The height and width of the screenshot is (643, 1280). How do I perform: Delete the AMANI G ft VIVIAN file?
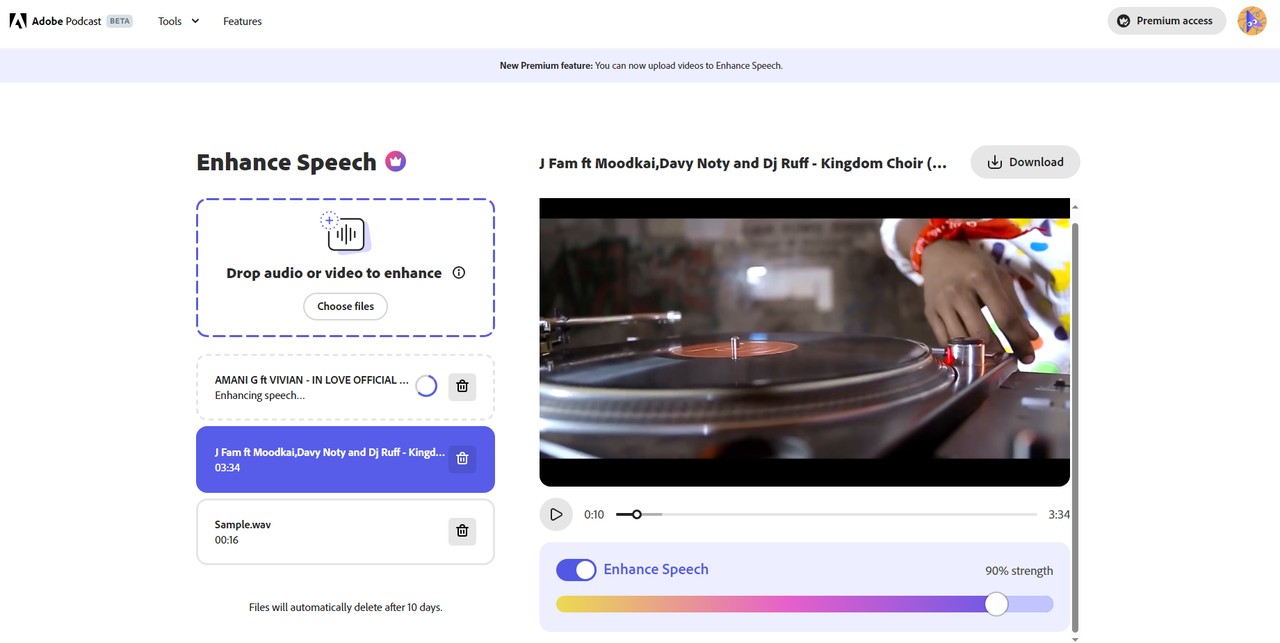click(x=462, y=386)
